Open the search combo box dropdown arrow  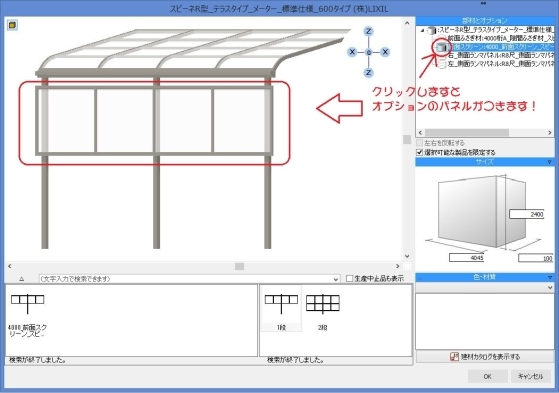(335, 279)
